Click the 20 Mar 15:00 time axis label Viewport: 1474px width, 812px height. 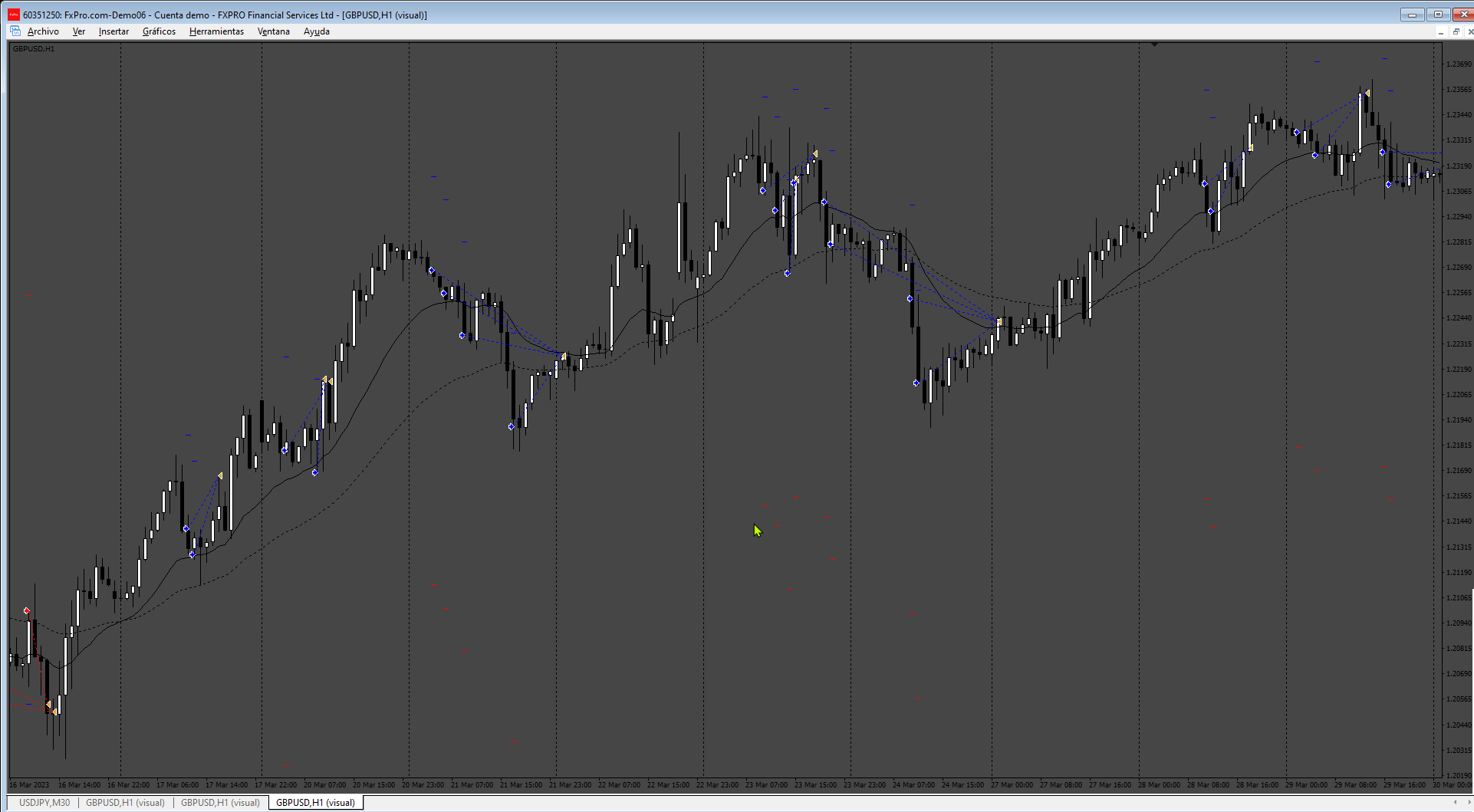(x=373, y=785)
